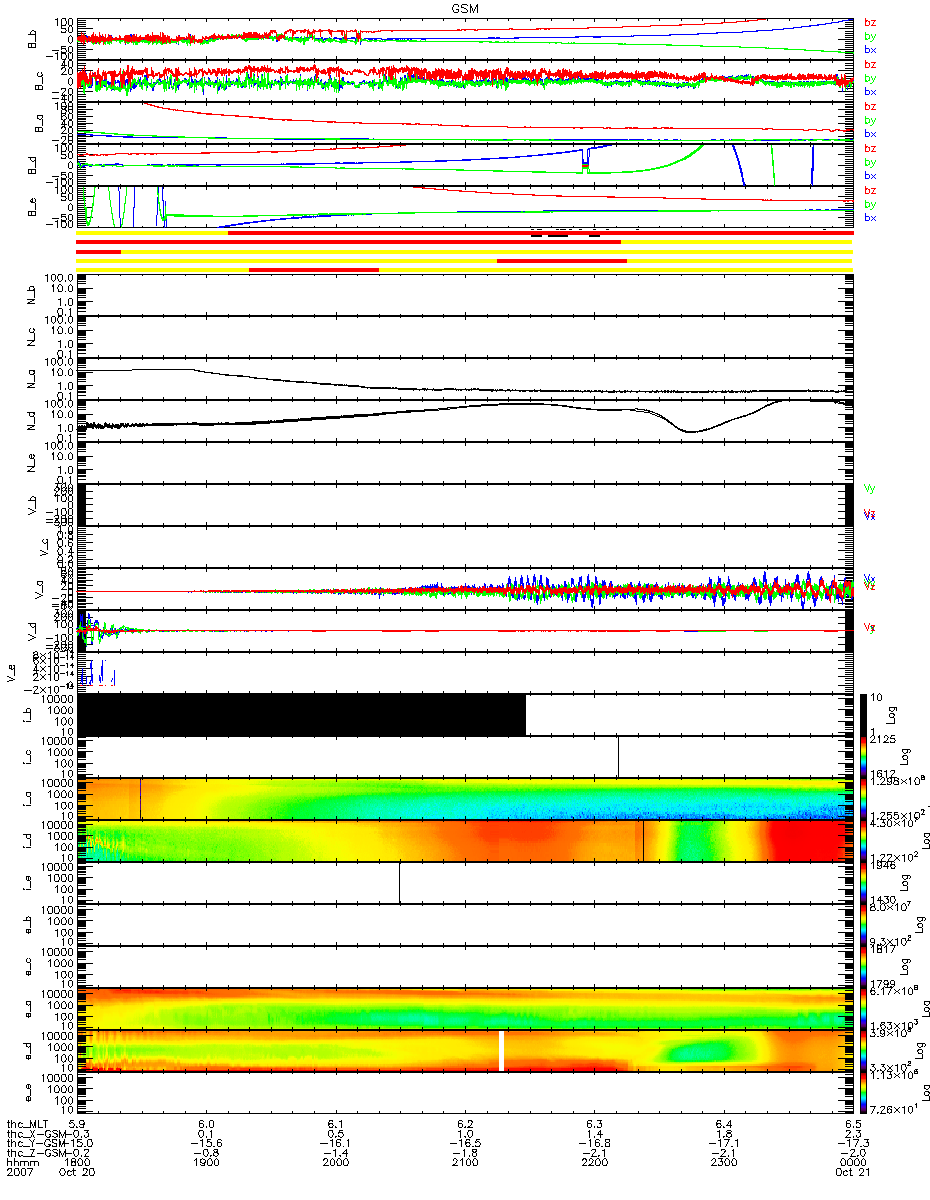Viewport: 930px width, 1200px height.
Task: Select the bz legend of B_d panel
Action: (870, 148)
